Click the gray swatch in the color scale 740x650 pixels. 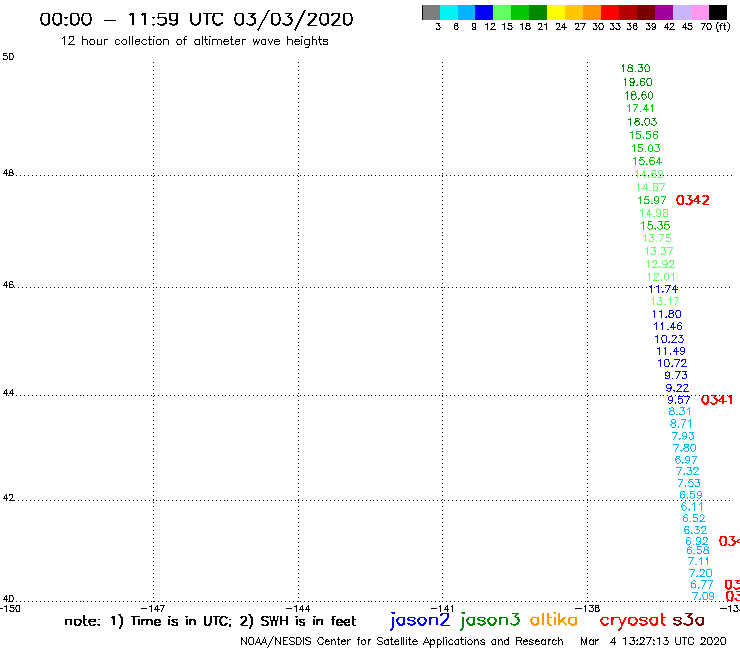[x=431, y=13]
